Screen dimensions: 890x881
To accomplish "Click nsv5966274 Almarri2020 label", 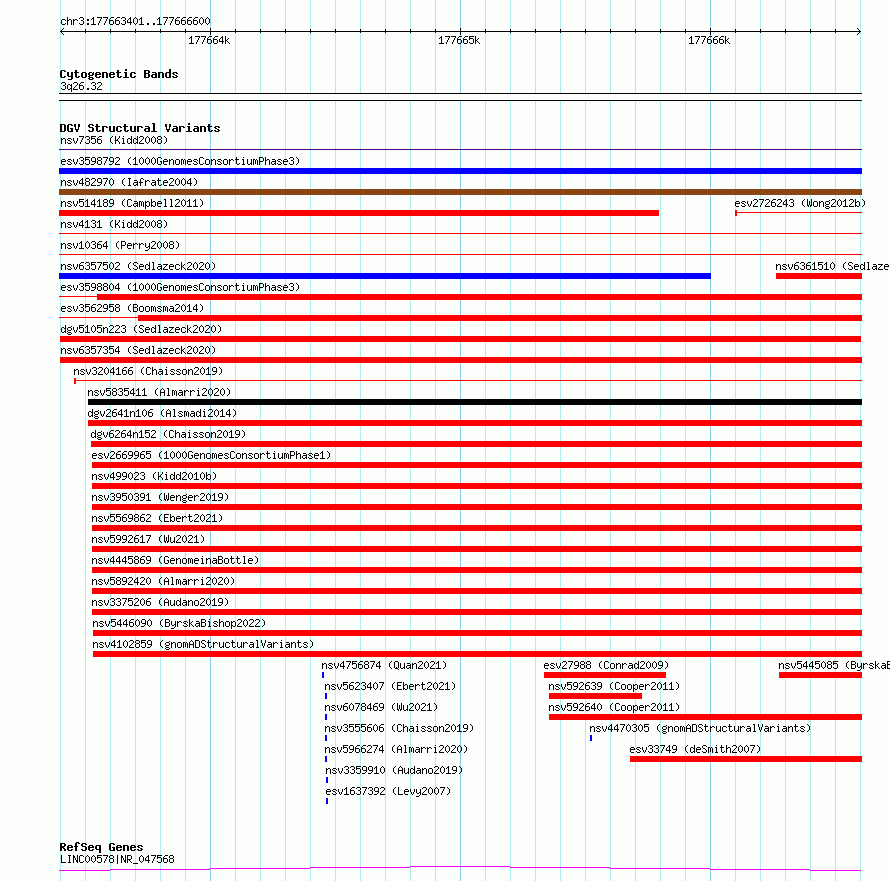I will pos(396,749).
